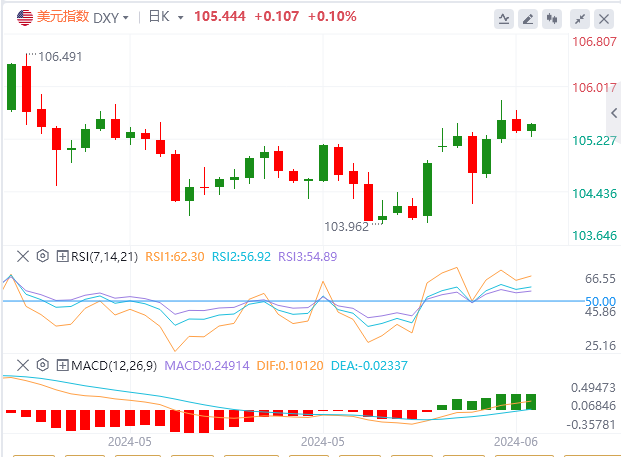Click the 105.444 current price

tap(220, 17)
